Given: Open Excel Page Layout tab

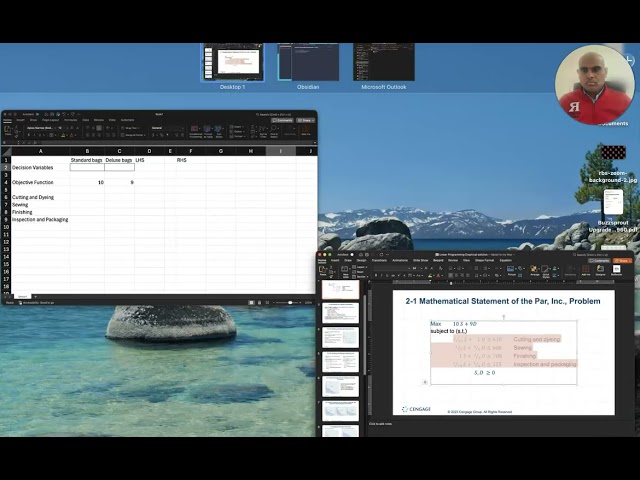Looking at the screenshot, I should 51,120.
